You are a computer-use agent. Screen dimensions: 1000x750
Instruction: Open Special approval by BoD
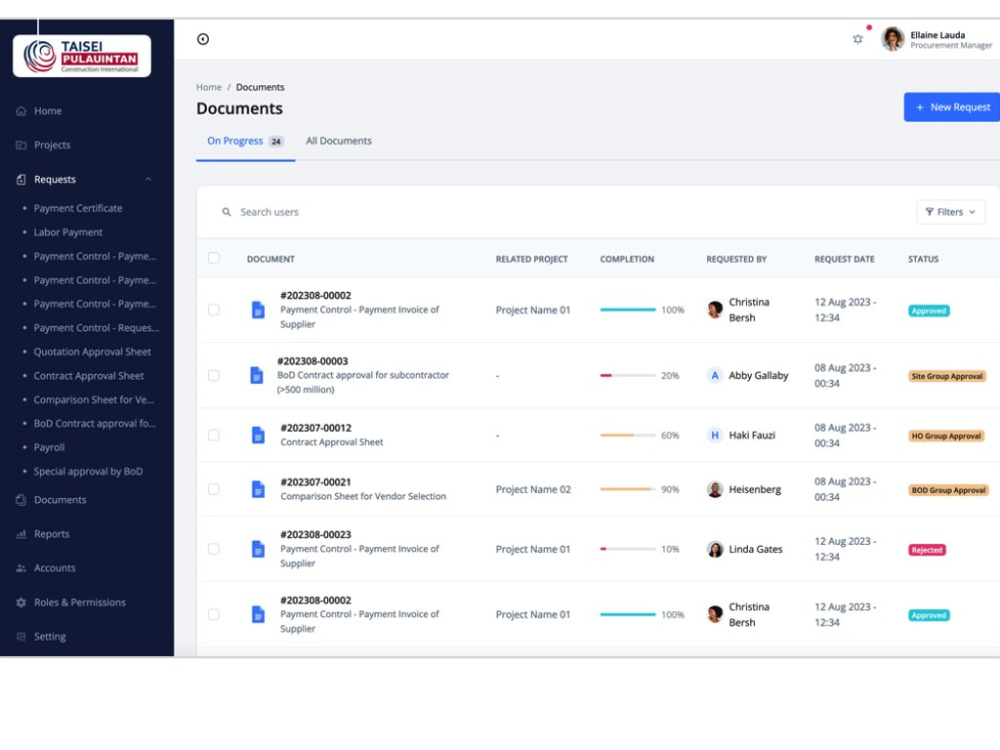88,472
